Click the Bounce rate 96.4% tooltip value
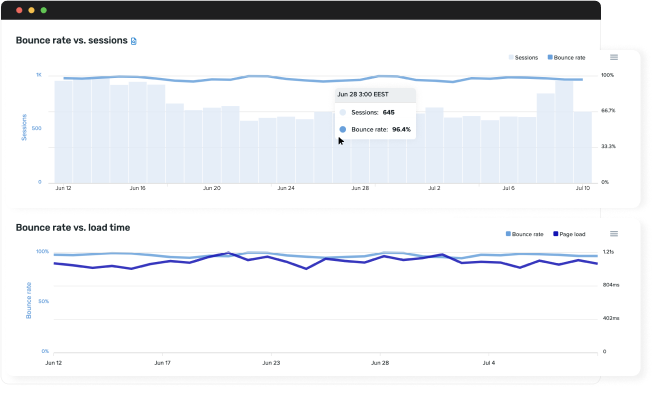This screenshot has height=410, width=654. point(401,129)
